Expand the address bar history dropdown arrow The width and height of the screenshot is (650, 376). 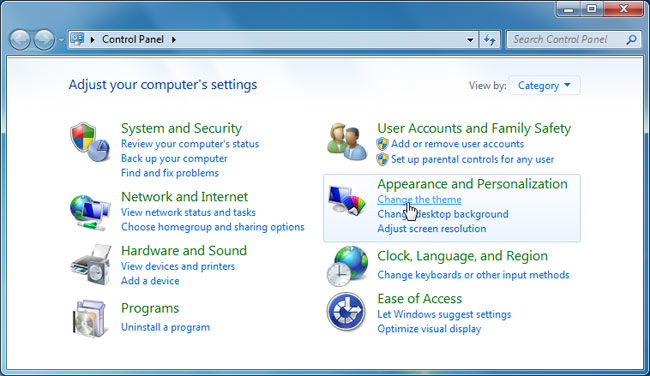470,40
